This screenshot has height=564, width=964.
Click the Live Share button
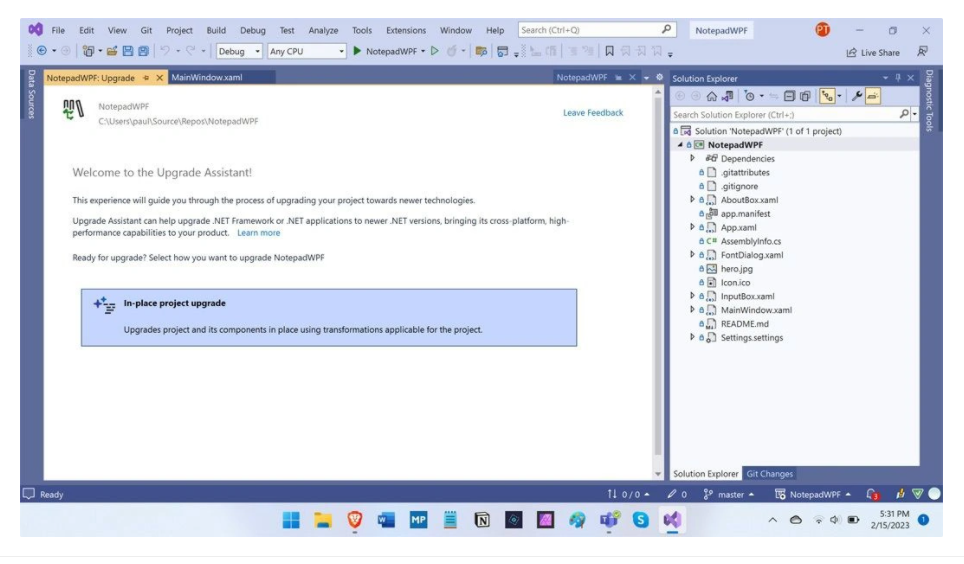point(872,53)
